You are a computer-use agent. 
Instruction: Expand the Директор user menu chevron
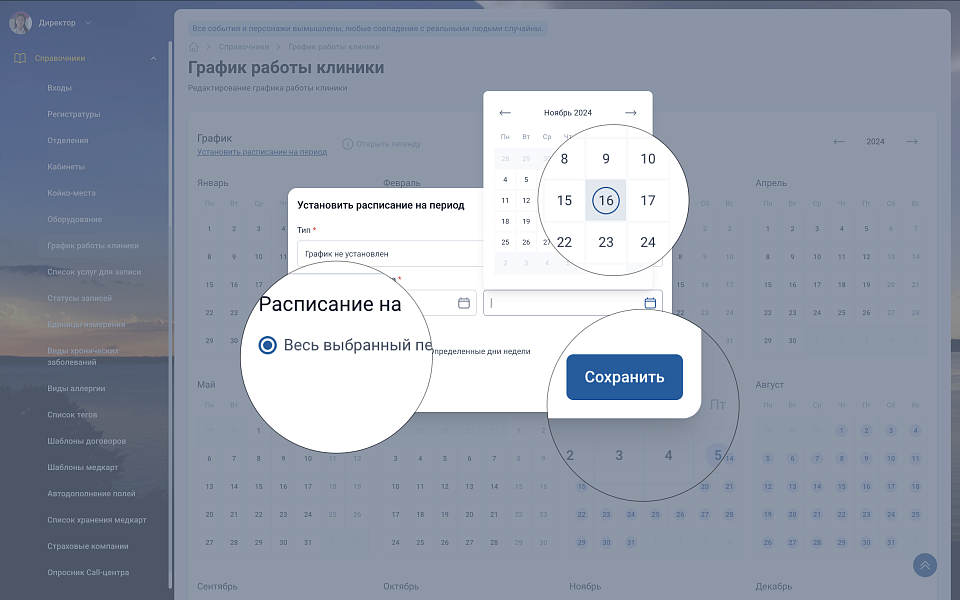coord(88,22)
